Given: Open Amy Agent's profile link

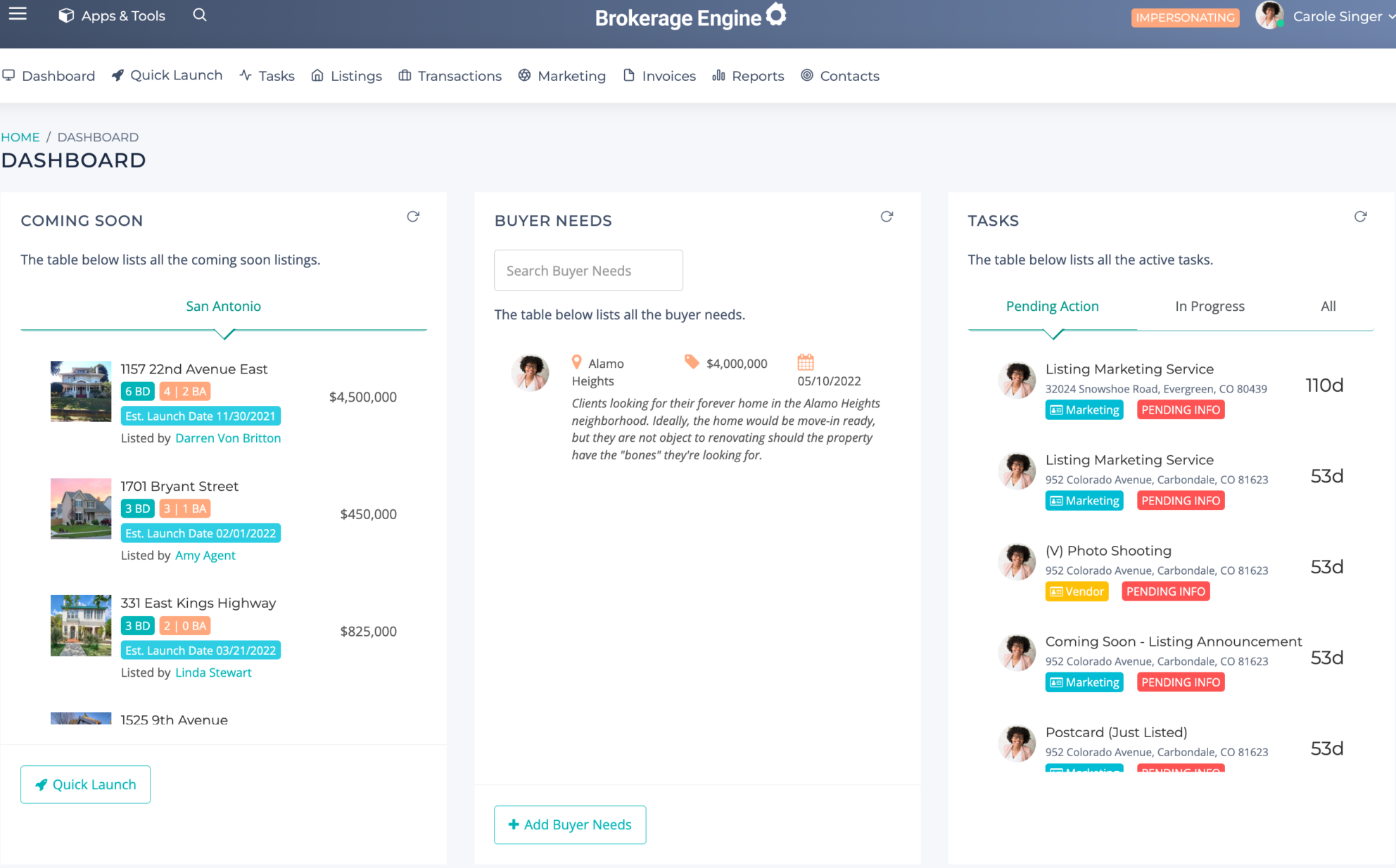Looking at the screenshot, I should point(205,555).
